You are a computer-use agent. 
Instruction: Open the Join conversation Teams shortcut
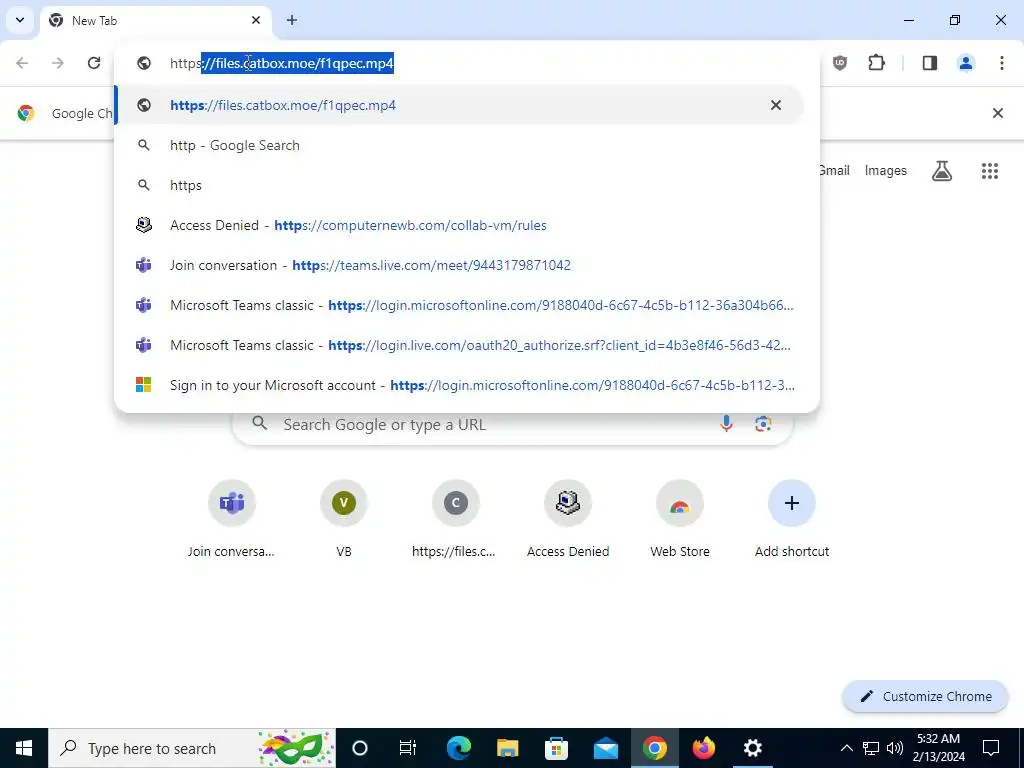pyautogui.click(x=231, y=519)
